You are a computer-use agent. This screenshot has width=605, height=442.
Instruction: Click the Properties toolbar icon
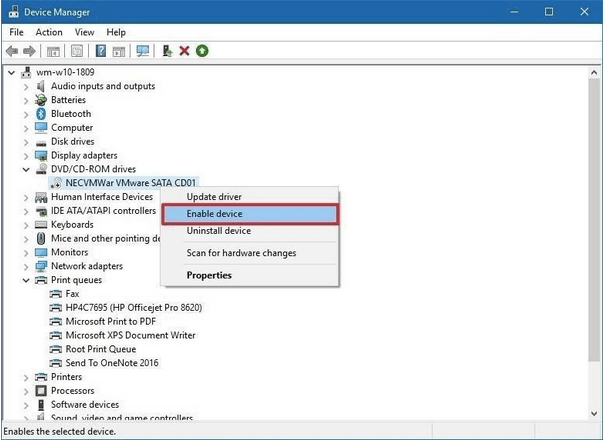pos(77,51)
